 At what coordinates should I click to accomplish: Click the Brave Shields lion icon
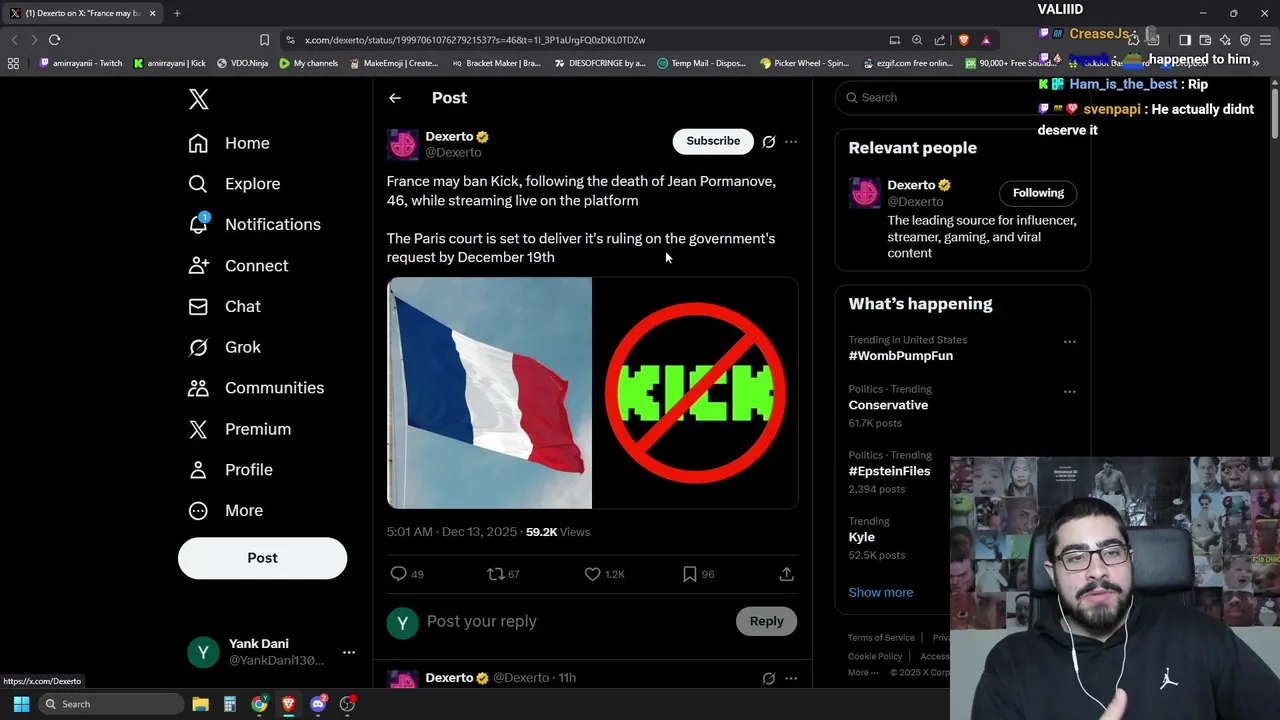[x=964, y=40]
